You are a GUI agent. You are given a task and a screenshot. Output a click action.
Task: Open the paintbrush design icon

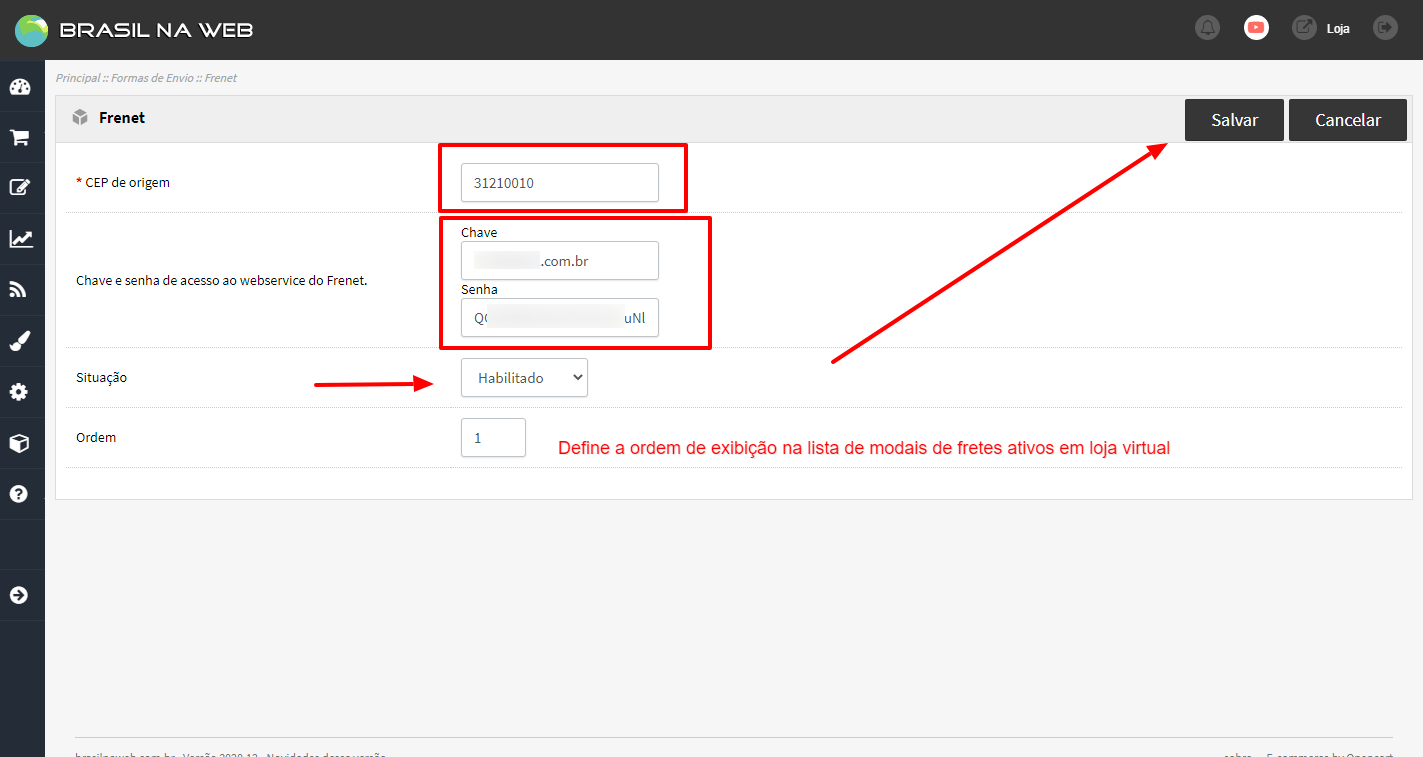click(20, 341)
